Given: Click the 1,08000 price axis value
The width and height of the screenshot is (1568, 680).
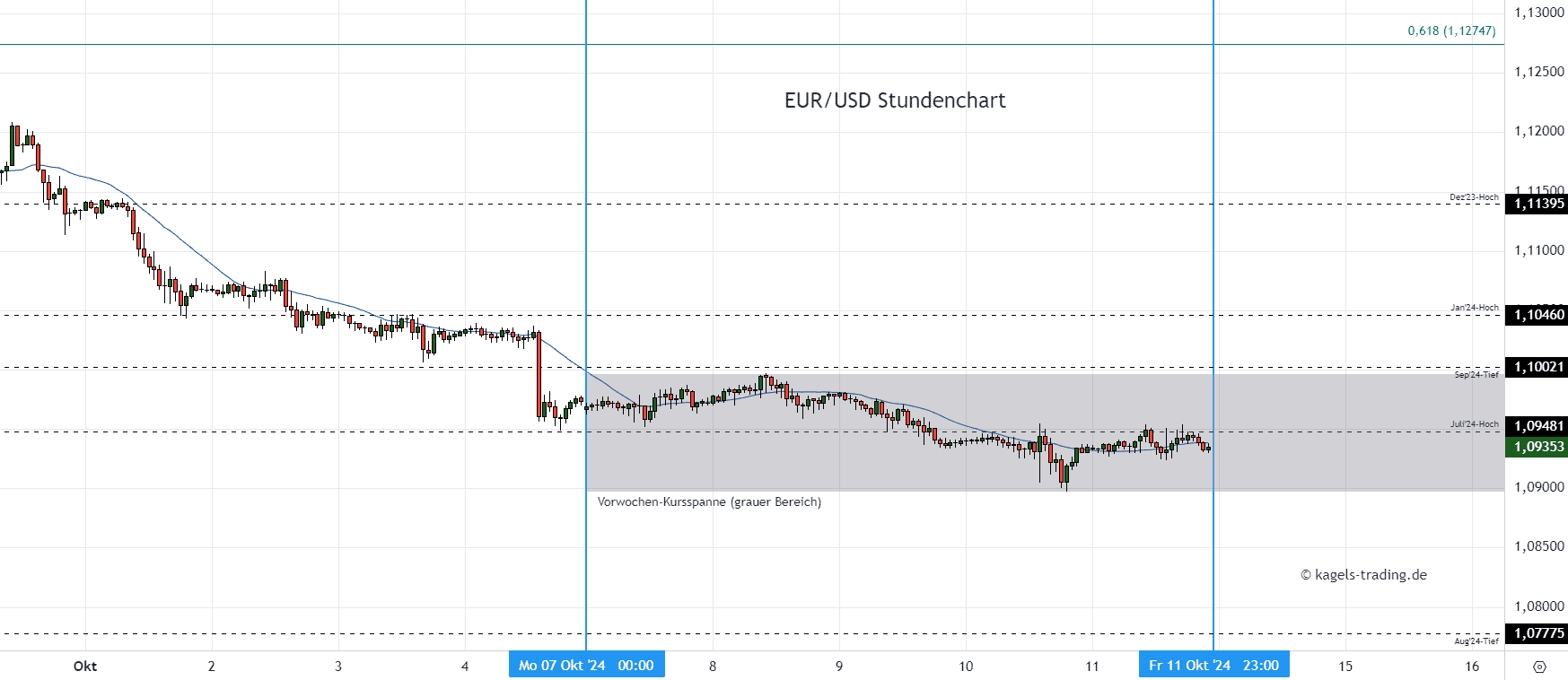Looking at the screenshot, I should pyautogui.click(x=1539, y=606).
